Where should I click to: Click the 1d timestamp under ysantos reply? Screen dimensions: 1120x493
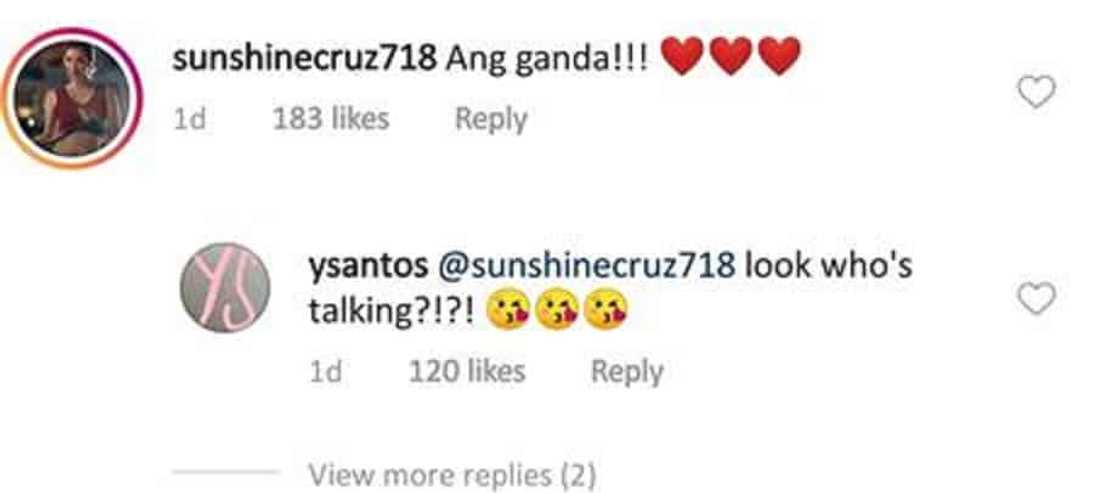point(326,372)
